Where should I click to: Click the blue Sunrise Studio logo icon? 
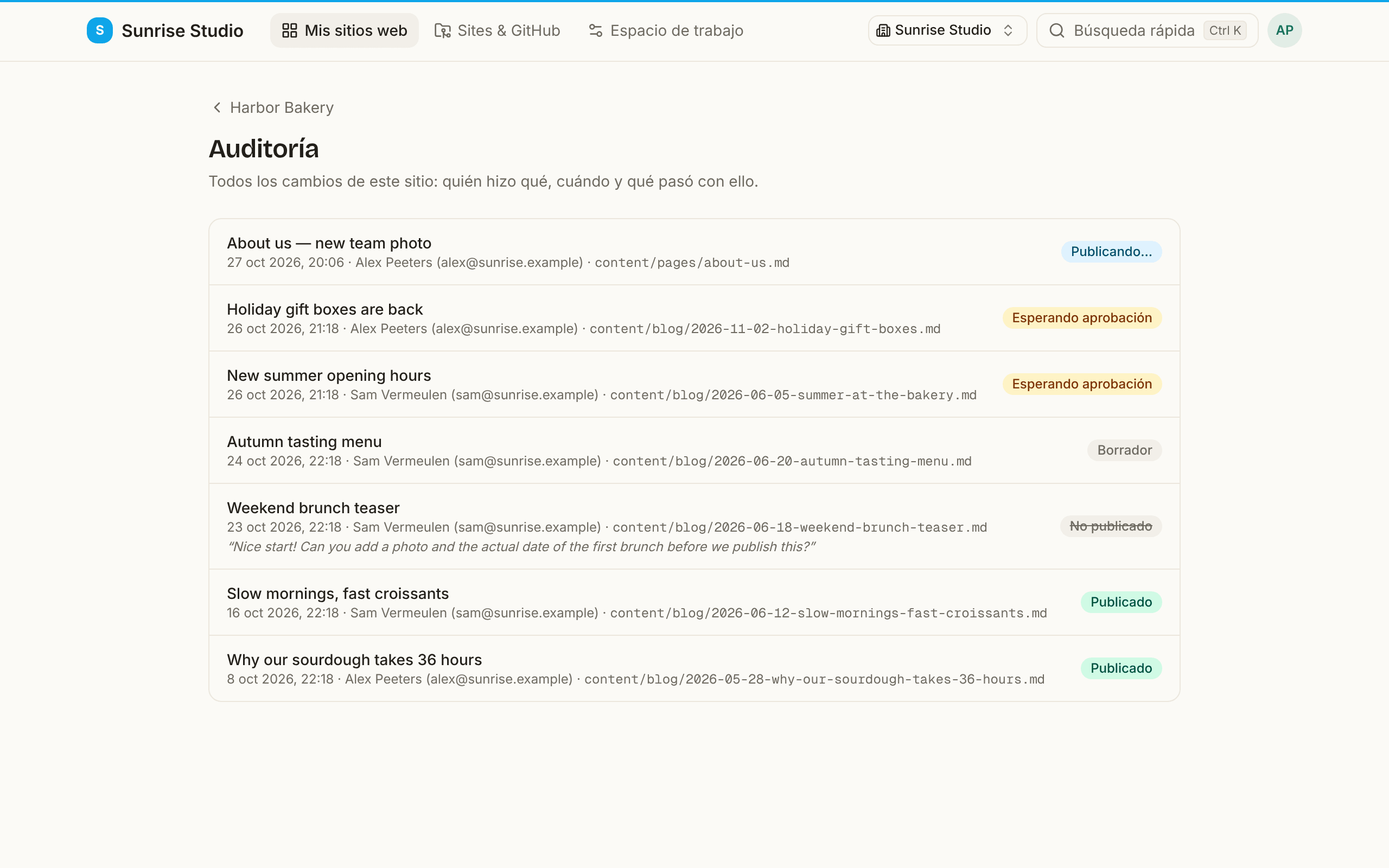point(99,30)
